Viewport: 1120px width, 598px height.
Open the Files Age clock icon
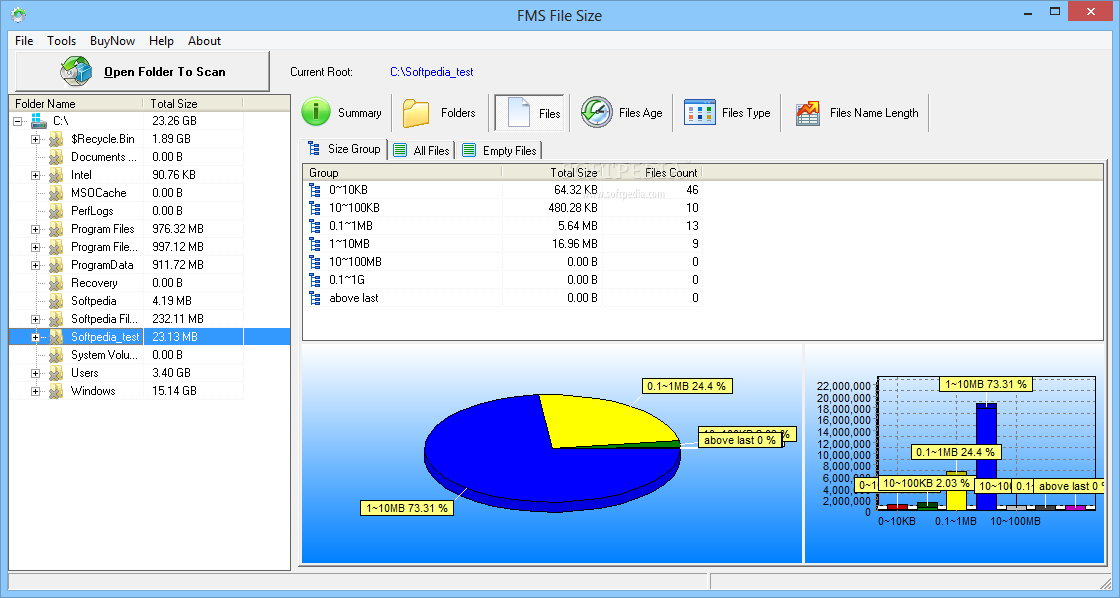(596, 112)
